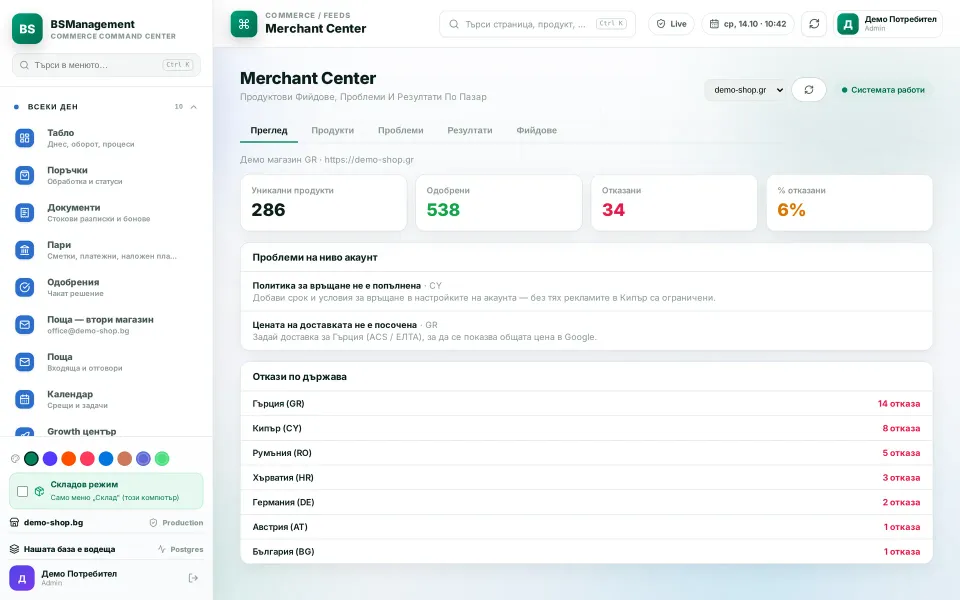The width and height of the screenshot is (960, 600).
Task: Click the Одобрени 538 card
Action: click(x=498, y=203)
